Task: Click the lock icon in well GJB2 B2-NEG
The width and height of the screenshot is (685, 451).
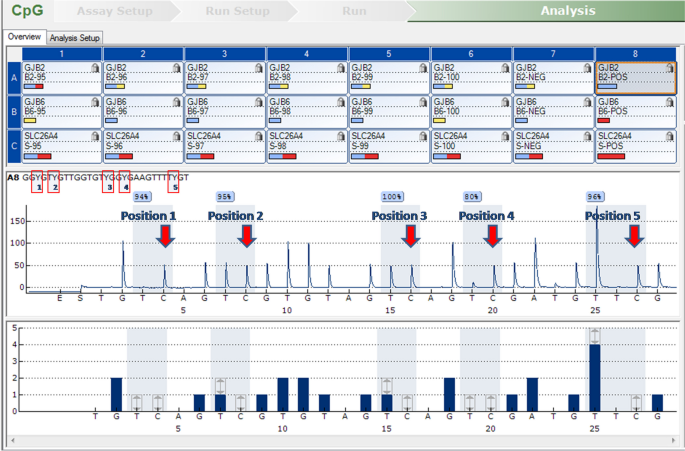Action: 587,68
